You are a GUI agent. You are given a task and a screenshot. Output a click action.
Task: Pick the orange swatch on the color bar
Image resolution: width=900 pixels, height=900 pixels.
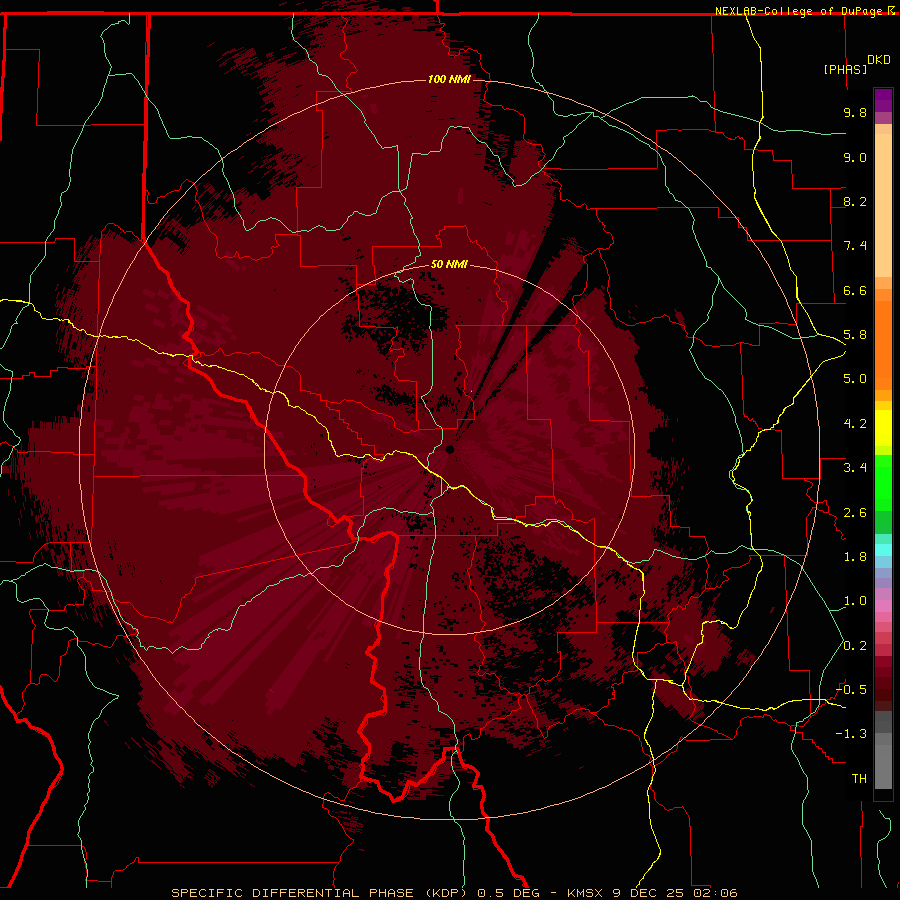(883, 344)
